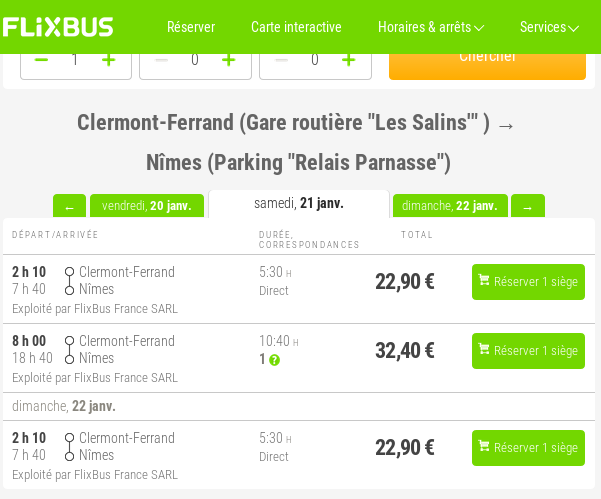Reserve seat for Saturday's 2 h 10 departure
Viewport: 601px width, 499px height.
coord(528,282)
